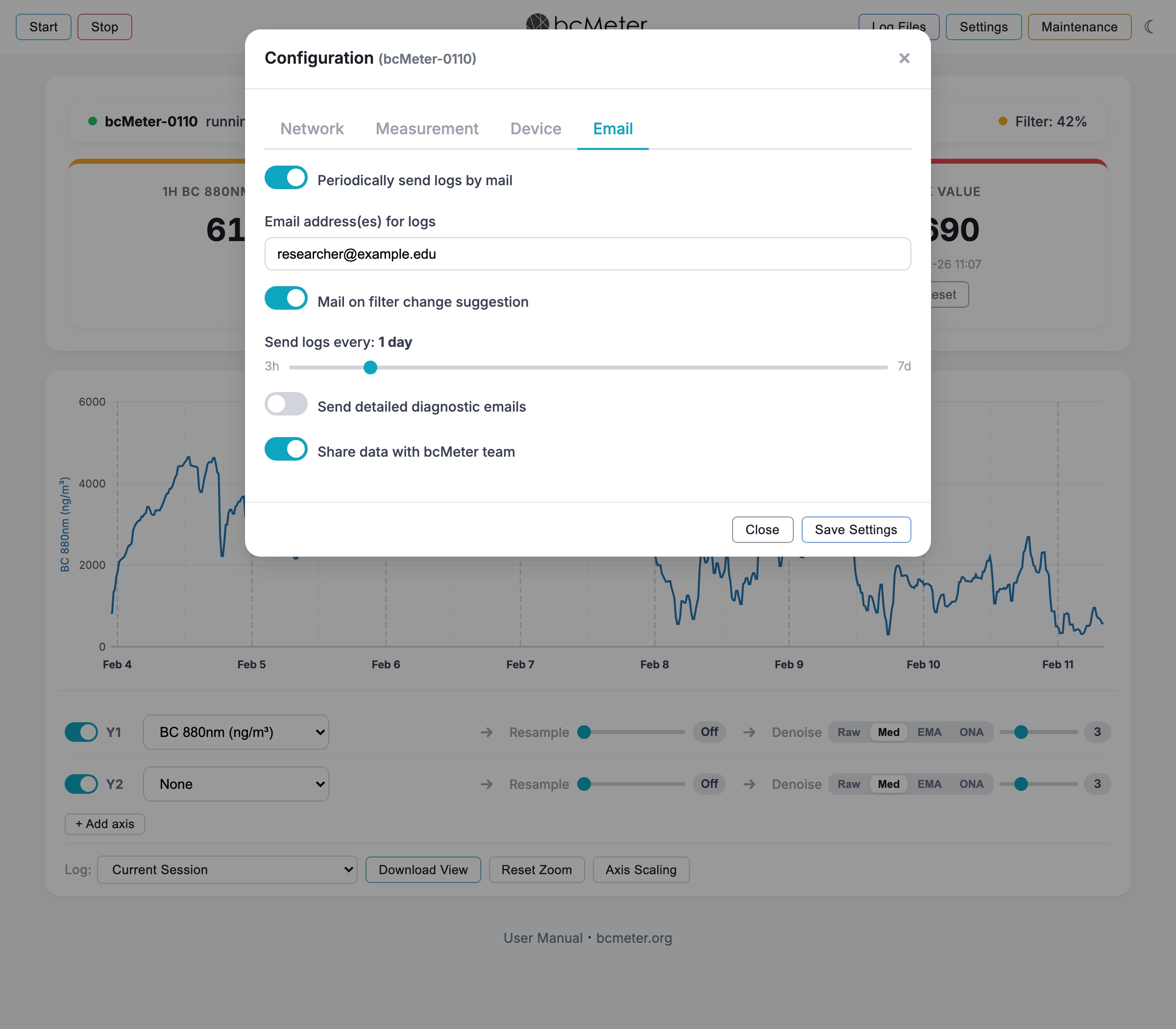Toggle dark mode with the moon icon
The height and width of the screenshot is (1029, 1176).
pos(1149,26)
